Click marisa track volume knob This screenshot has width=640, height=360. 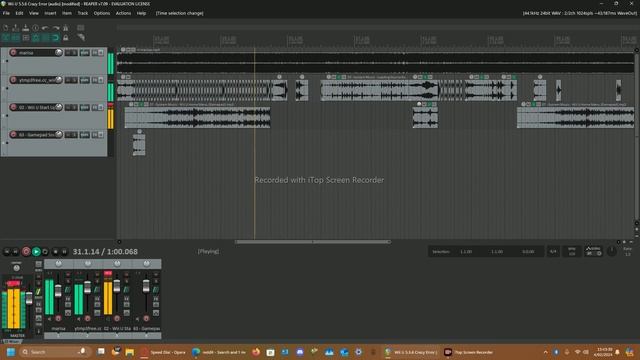(59, 52)
